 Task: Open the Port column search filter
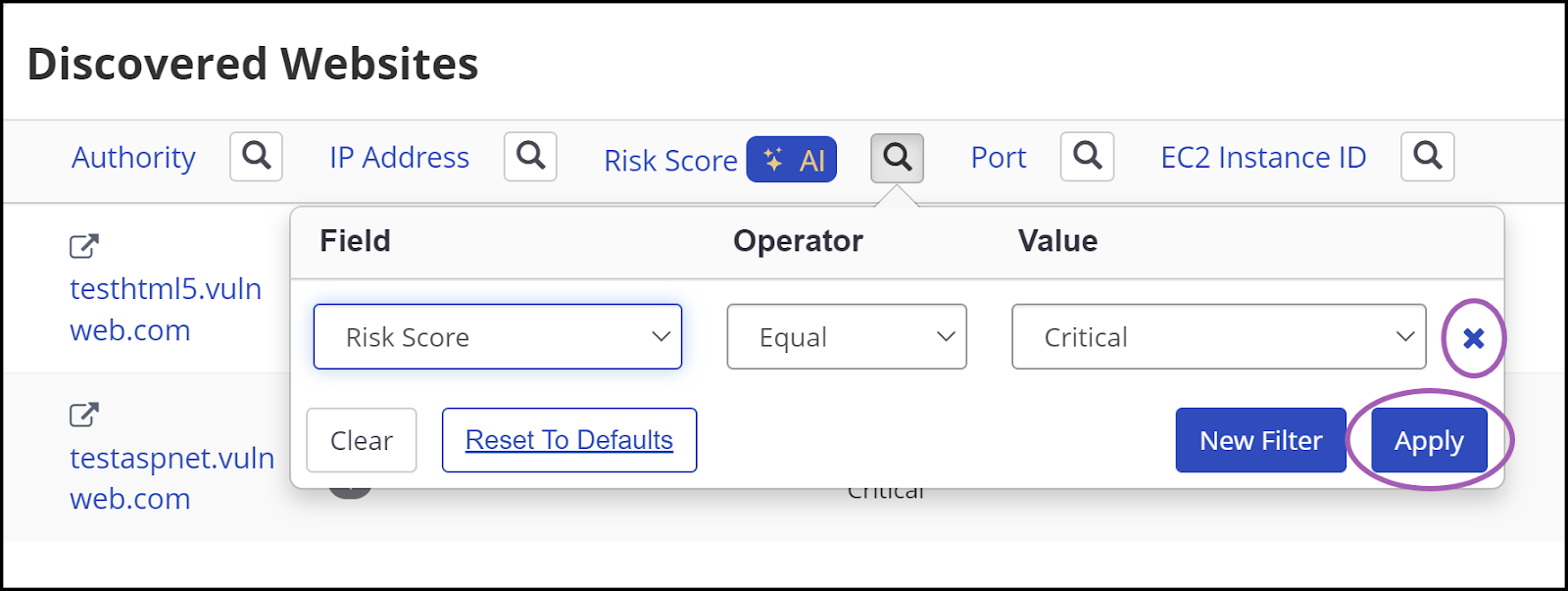tap(1087, 157)
